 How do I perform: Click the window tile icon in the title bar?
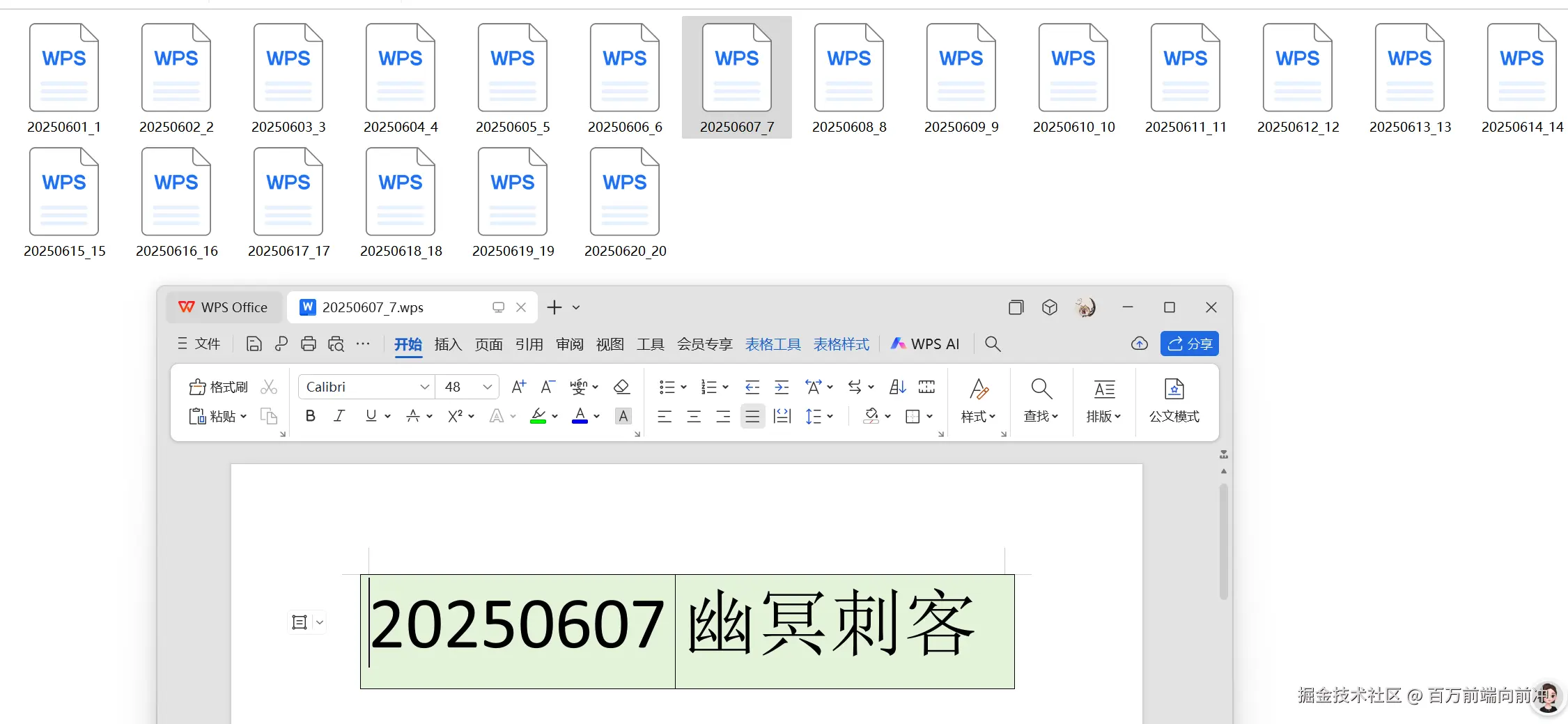point(1016,307)
